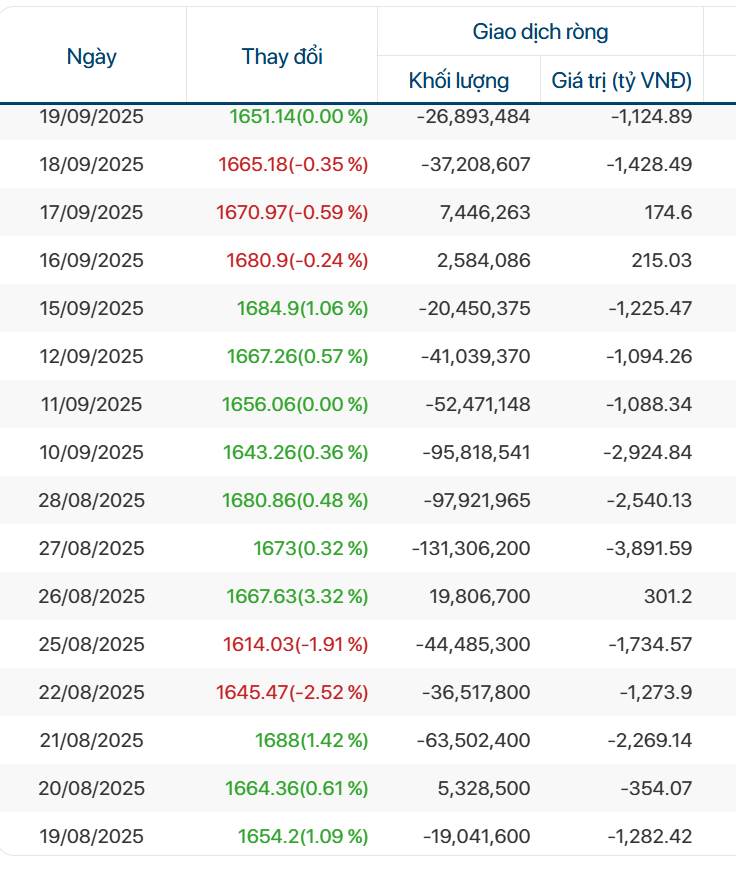The image size is (736, 883).
Task: Select the 17/09/2025 row date
Action: point(92,213)
